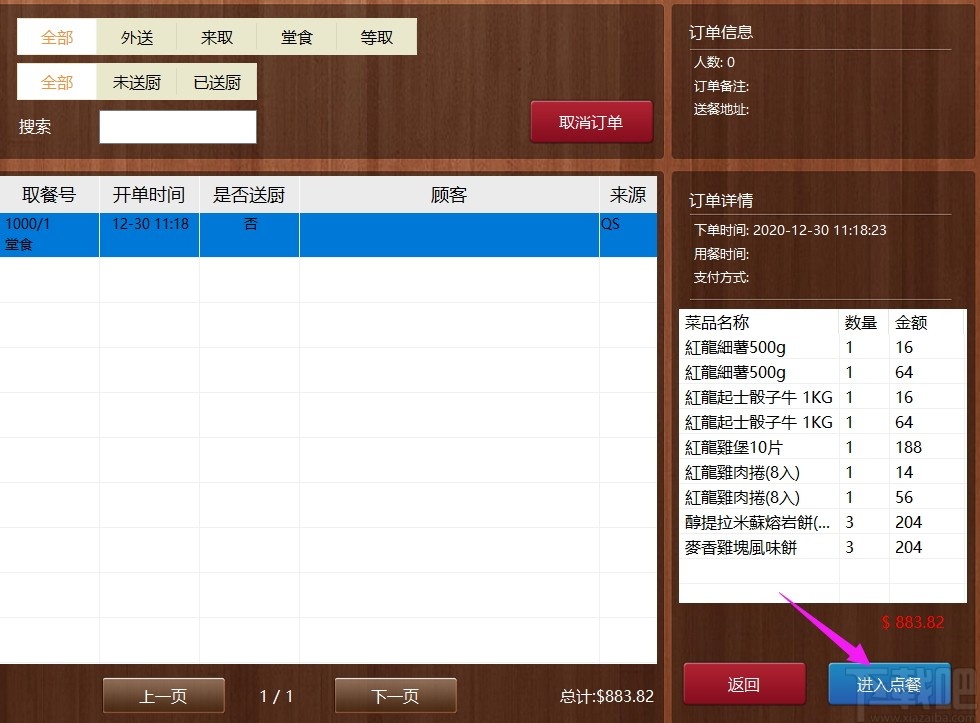Click the 开单时间 column header
The height and width of the screenshot is (723, 980).
(x=149, y=194)
